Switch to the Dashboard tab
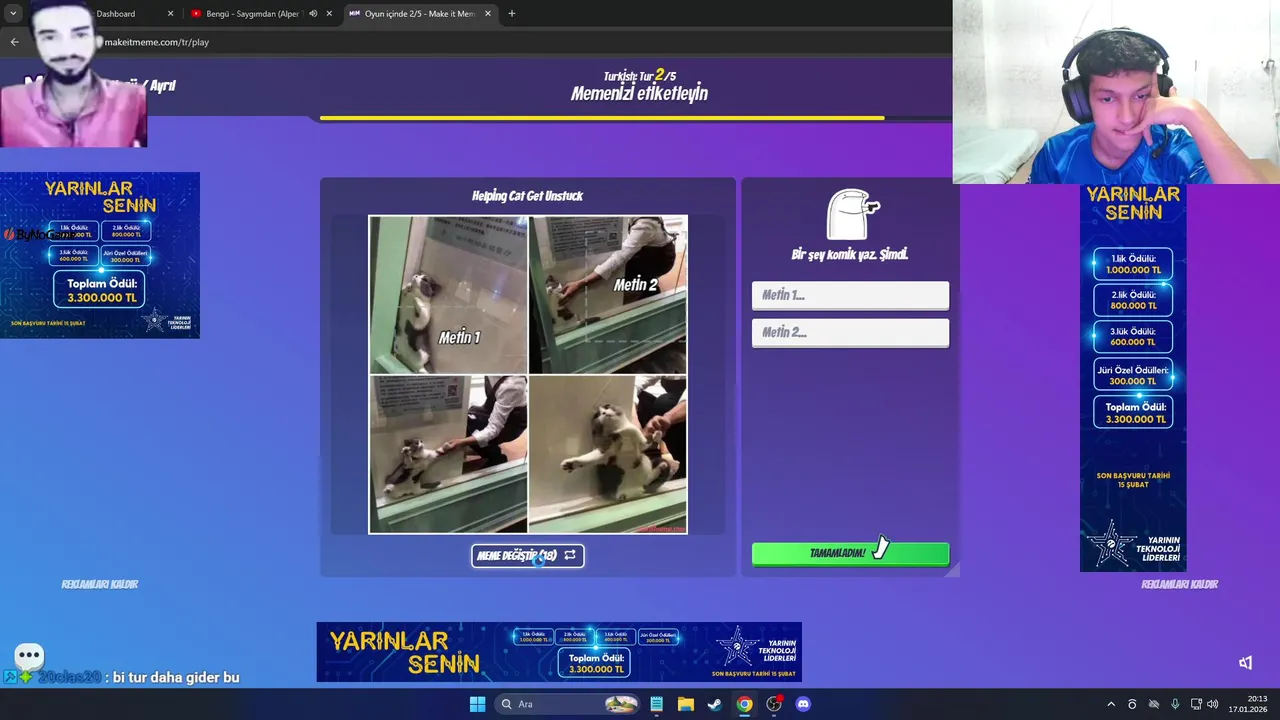The height and width of the screenshot is (720, 1280). coord(116,14)
